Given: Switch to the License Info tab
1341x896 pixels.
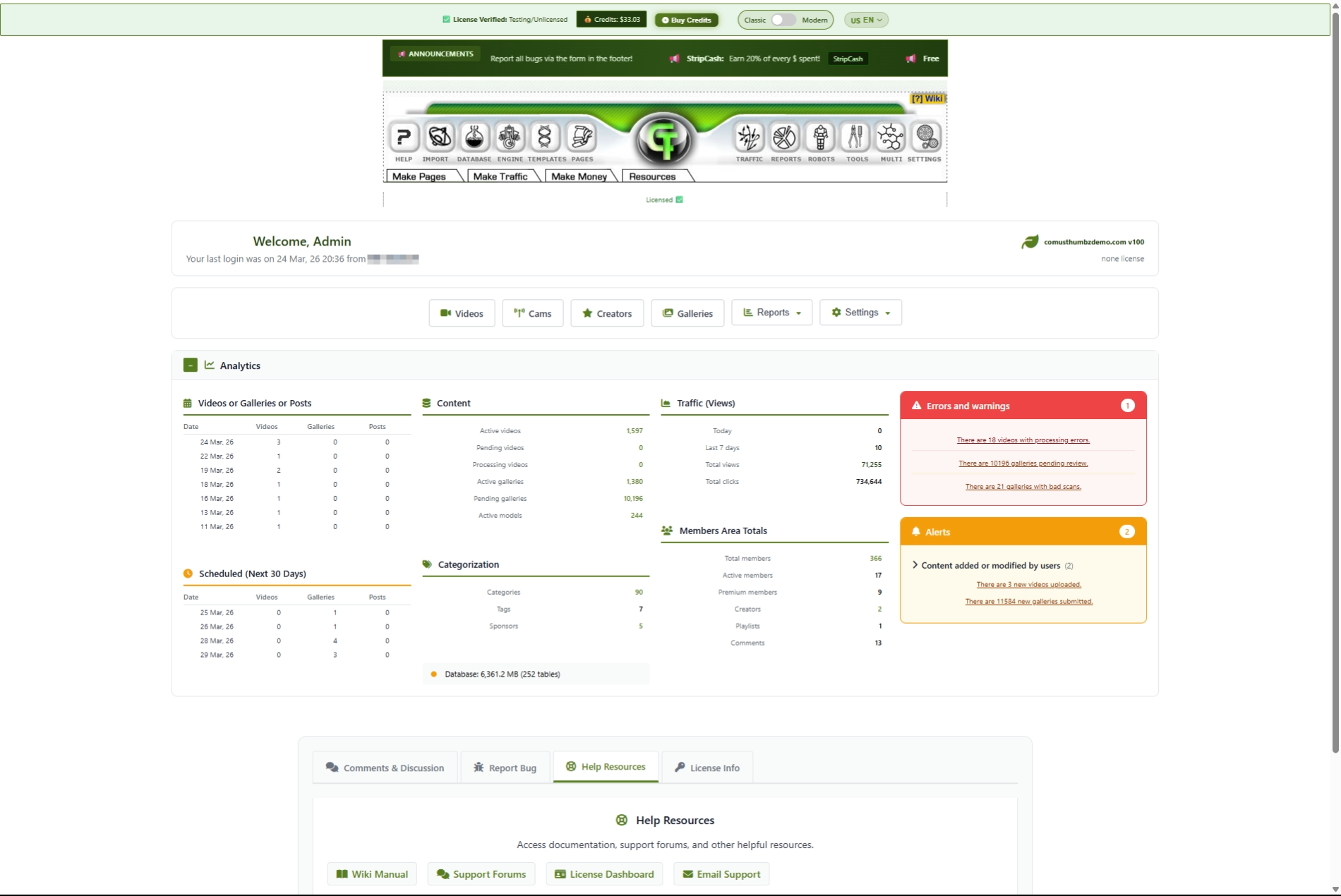Looking at the screenshot, I should pyautogui.click(x=707, y=768).
